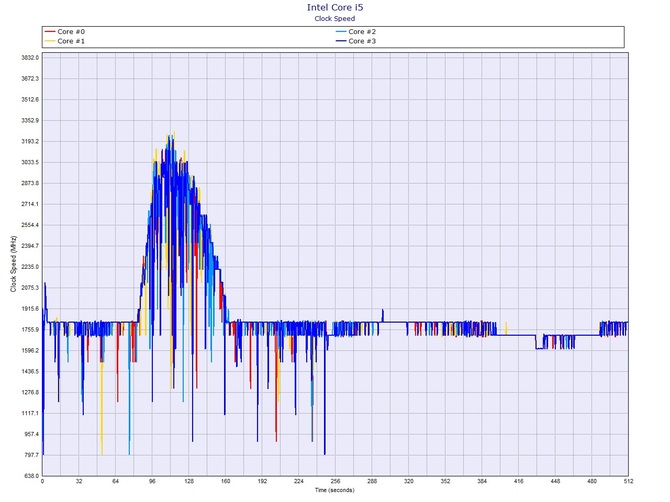Click the Core #3 legend label

point(362,41)
